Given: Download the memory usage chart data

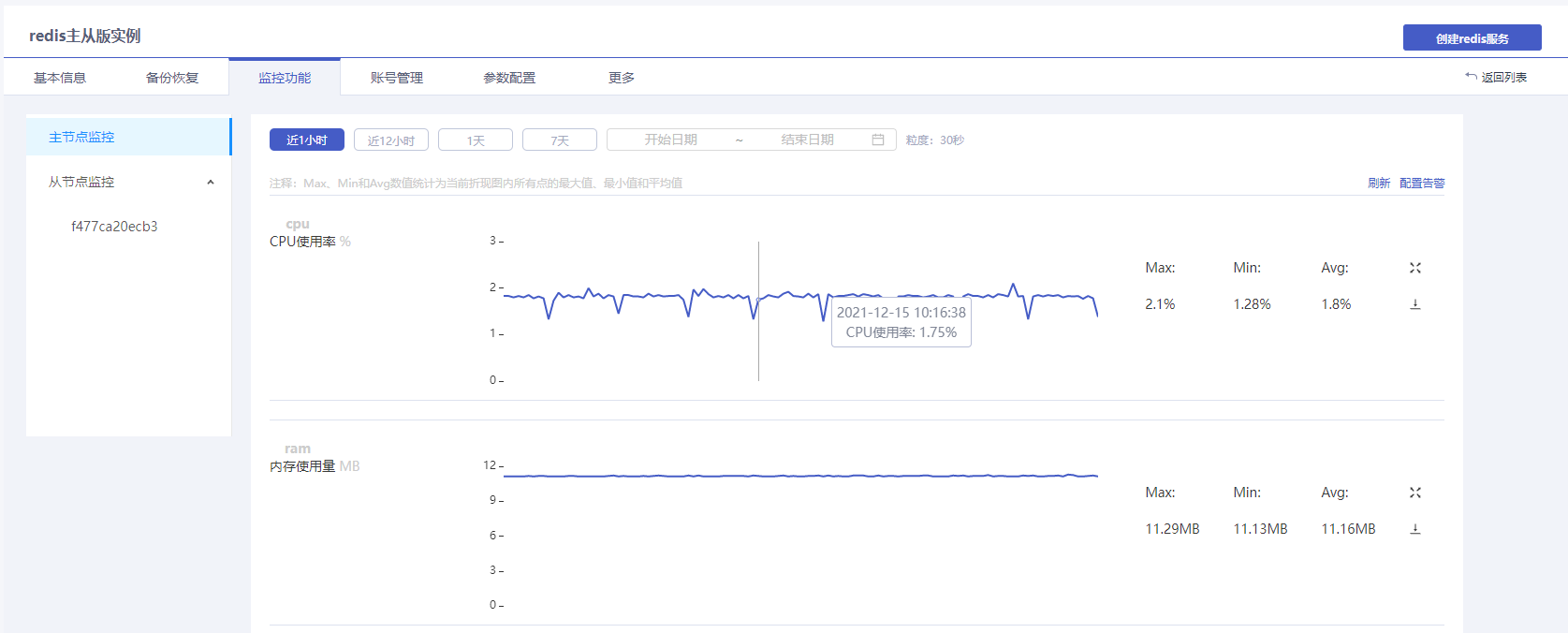Looking at the screenshot, I should coord(1415,529).
